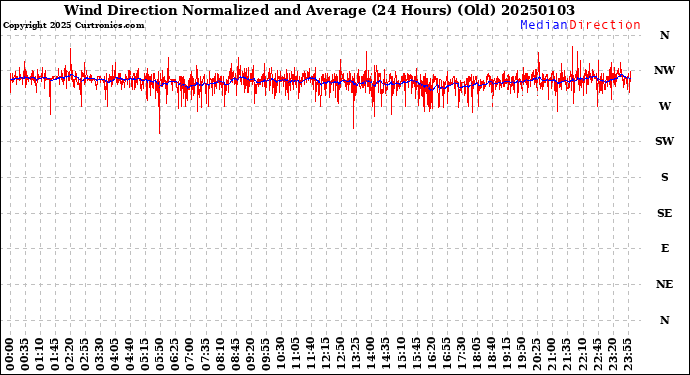
Task: Click the 16:20 time label
Action: (431, 354)
